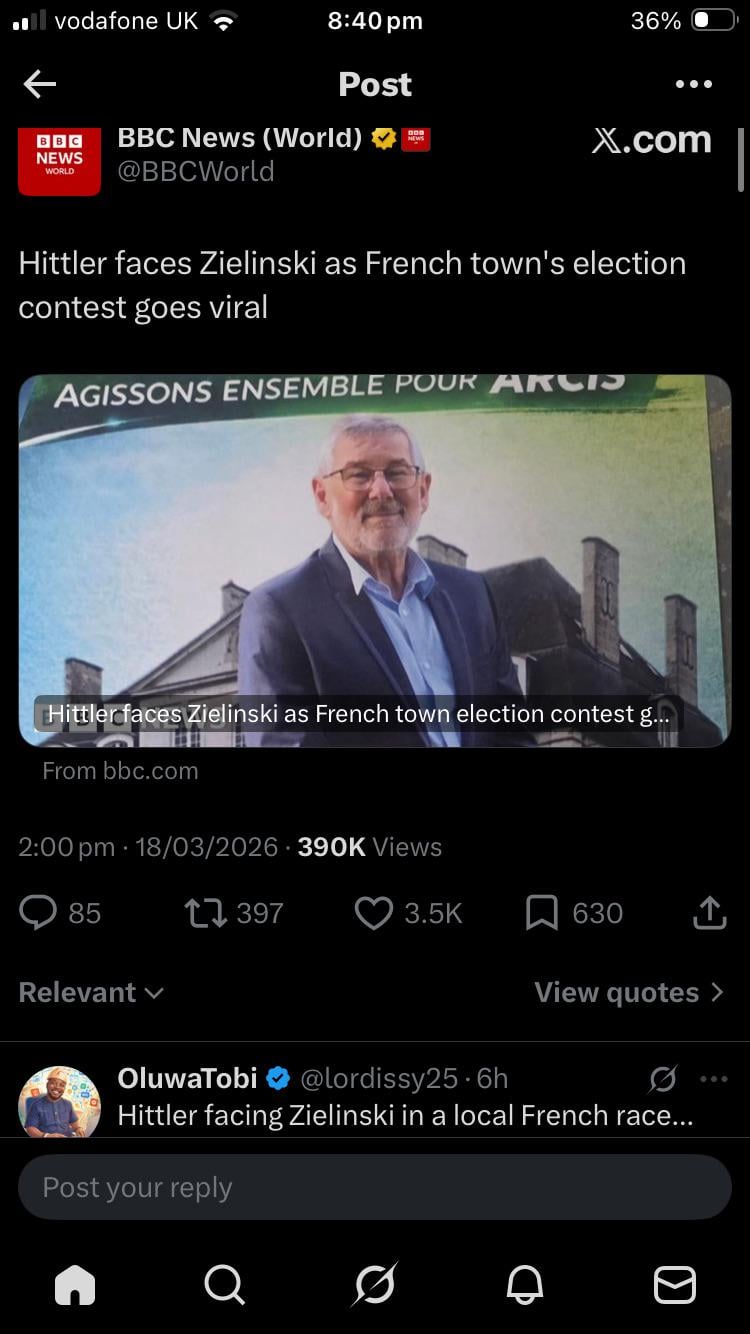Expand the Relevant sort dropdown
The image size is (750, 1334).
click(91, 992)
